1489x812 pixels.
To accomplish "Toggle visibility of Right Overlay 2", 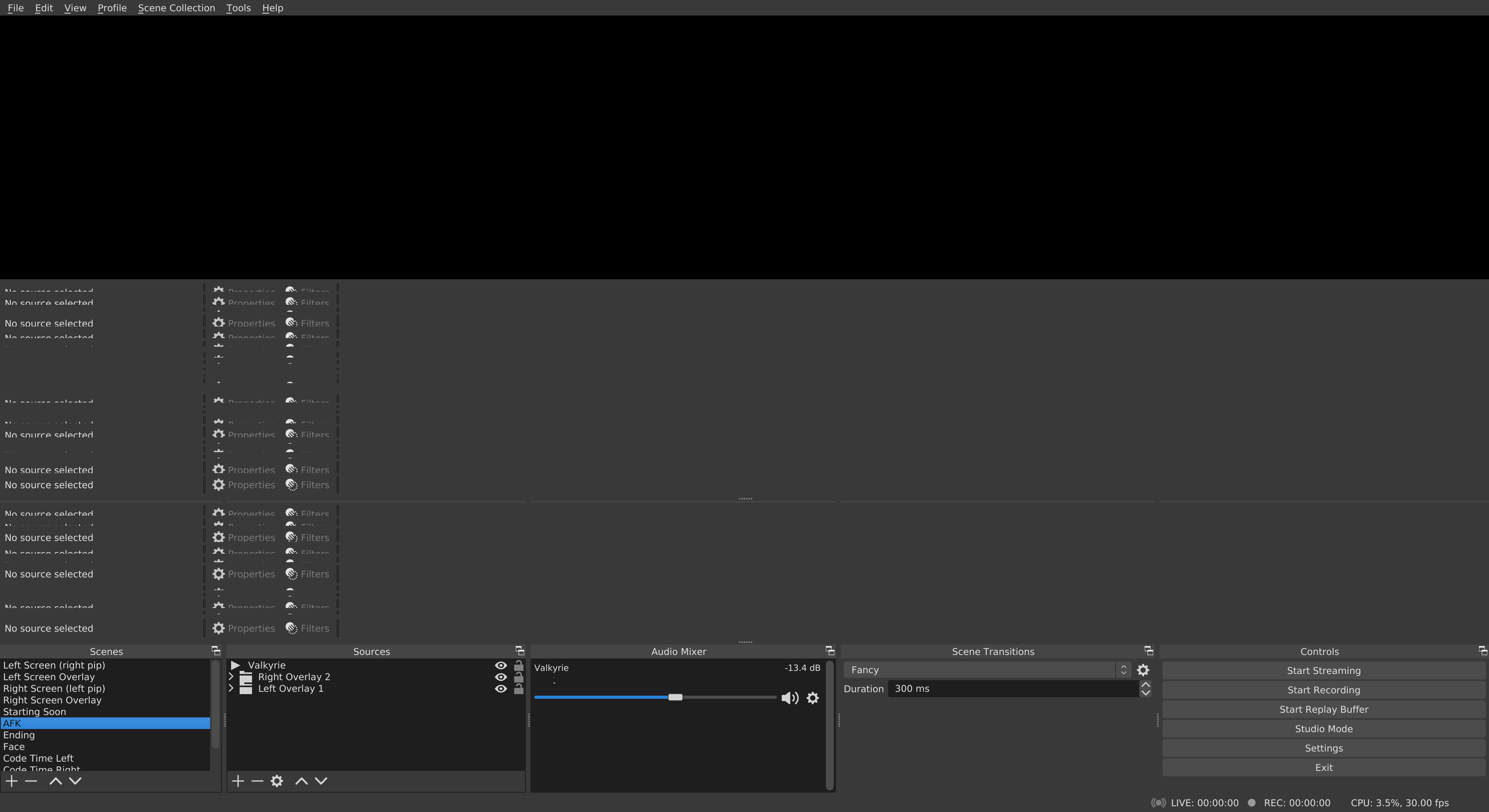I will coord(501,677).
